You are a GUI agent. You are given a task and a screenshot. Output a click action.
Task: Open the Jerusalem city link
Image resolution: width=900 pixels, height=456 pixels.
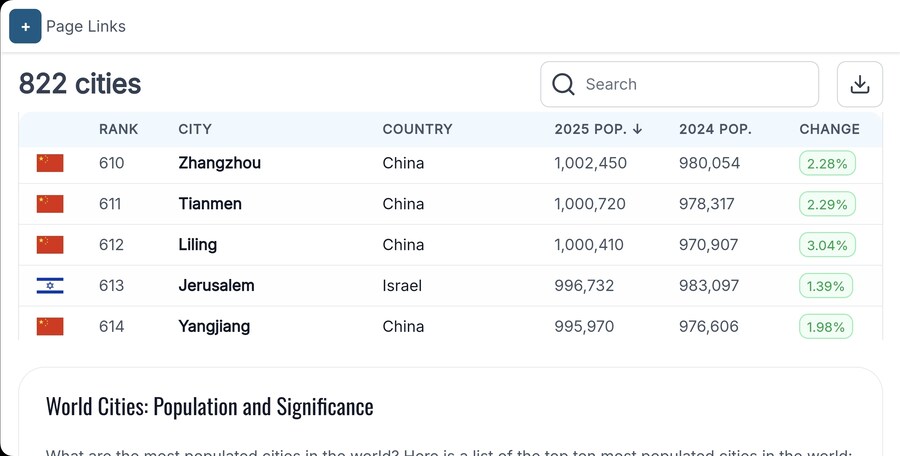click(x=216, y=285)
